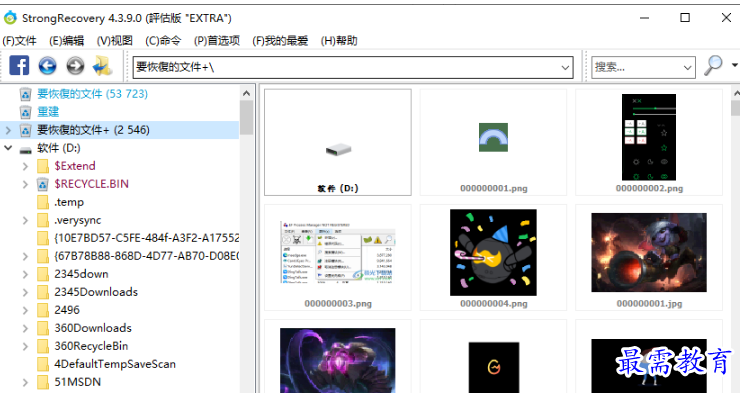Screen dimensions: 740x393
Task: Open the (P)首选项 menu
Action: 217,41
